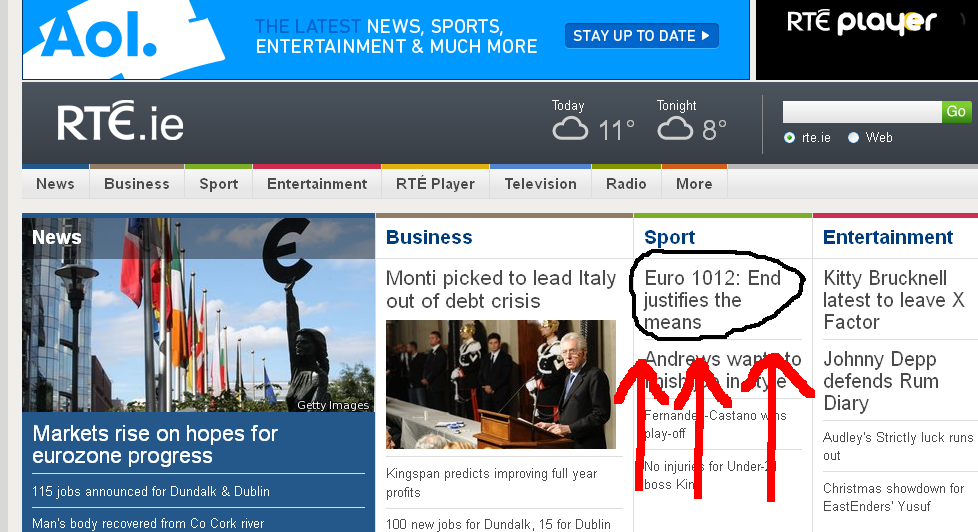Go to the Sport navigation tab
The image size is (978, 532).
pyautogui.click(x=218, y=184)
